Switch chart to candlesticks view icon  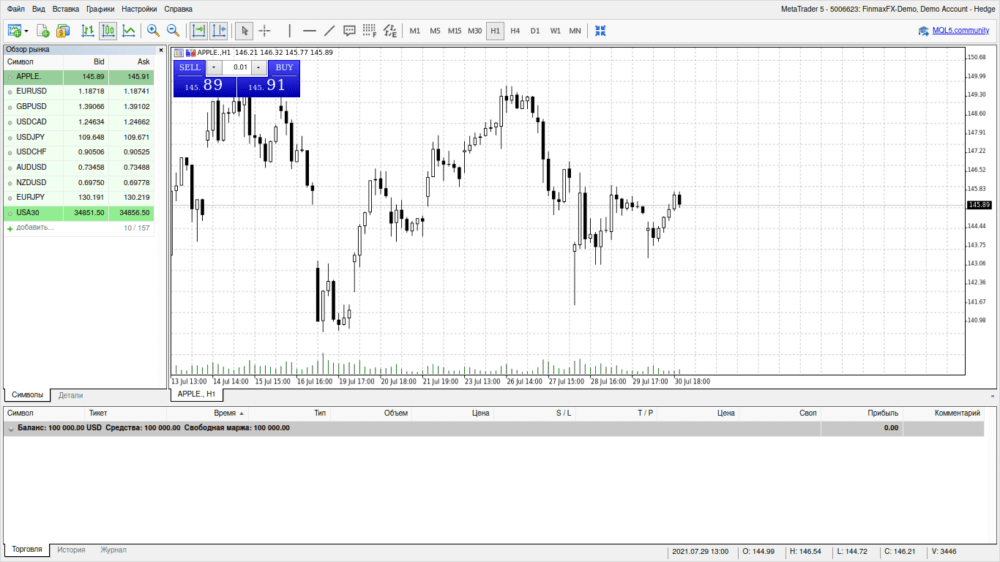click(108, 31)
